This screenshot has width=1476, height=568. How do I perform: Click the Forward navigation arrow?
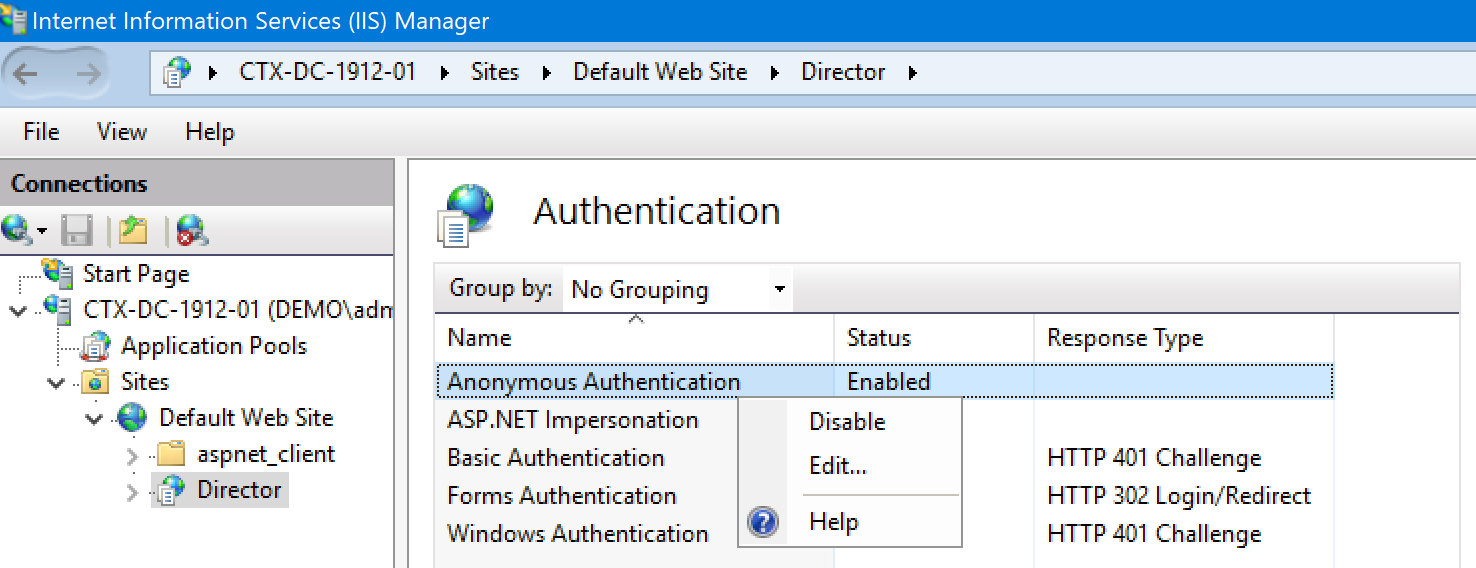click(x=89, y=73)
